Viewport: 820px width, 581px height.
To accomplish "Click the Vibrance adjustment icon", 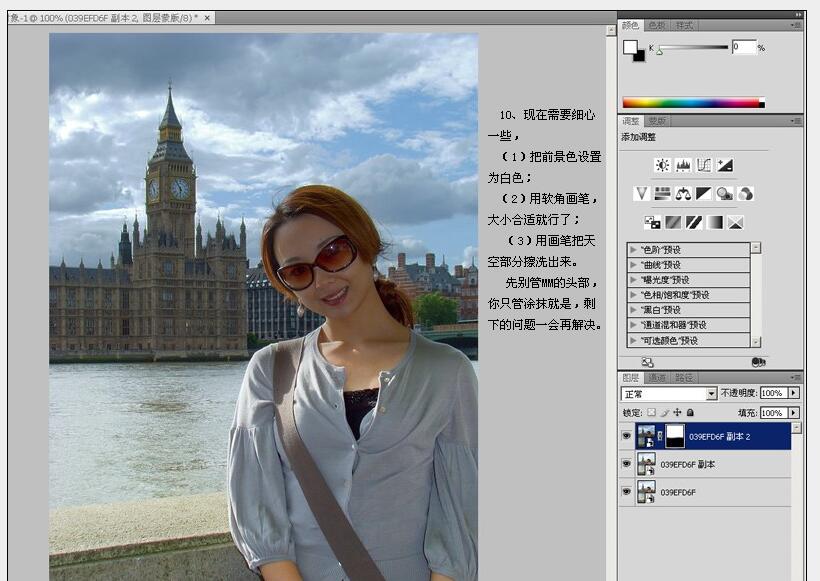I will click(x=640, y=194).
